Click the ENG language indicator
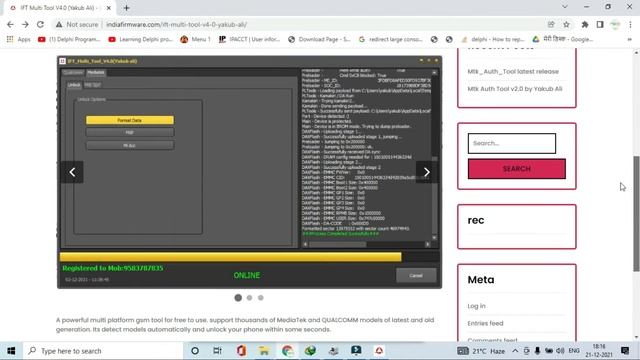This screenshot has width=640, height=360. point(574,351)
